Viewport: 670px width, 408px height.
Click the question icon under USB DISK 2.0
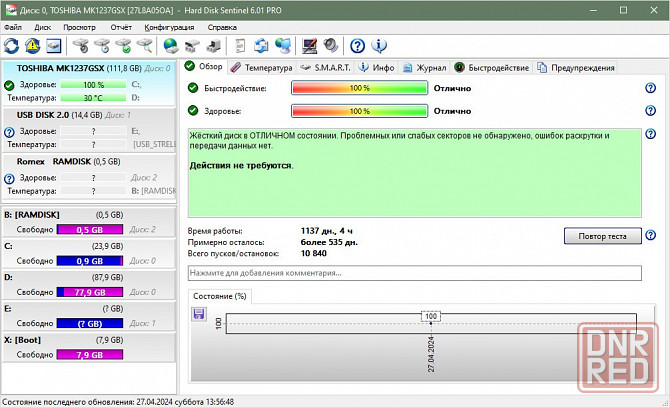9,132
